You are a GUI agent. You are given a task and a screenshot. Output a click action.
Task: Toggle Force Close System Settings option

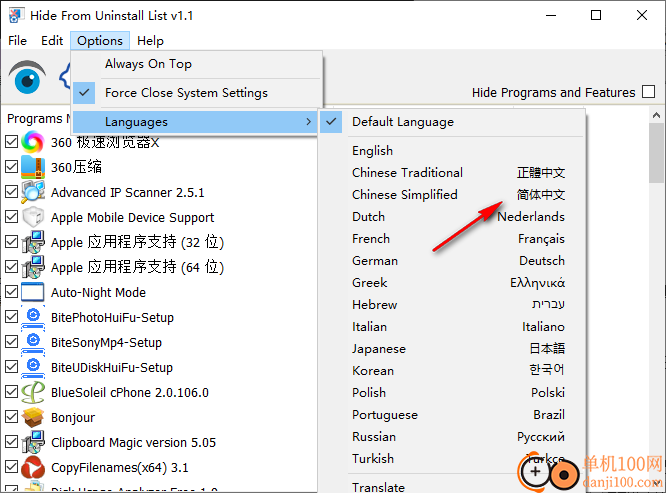click(196, 93)
